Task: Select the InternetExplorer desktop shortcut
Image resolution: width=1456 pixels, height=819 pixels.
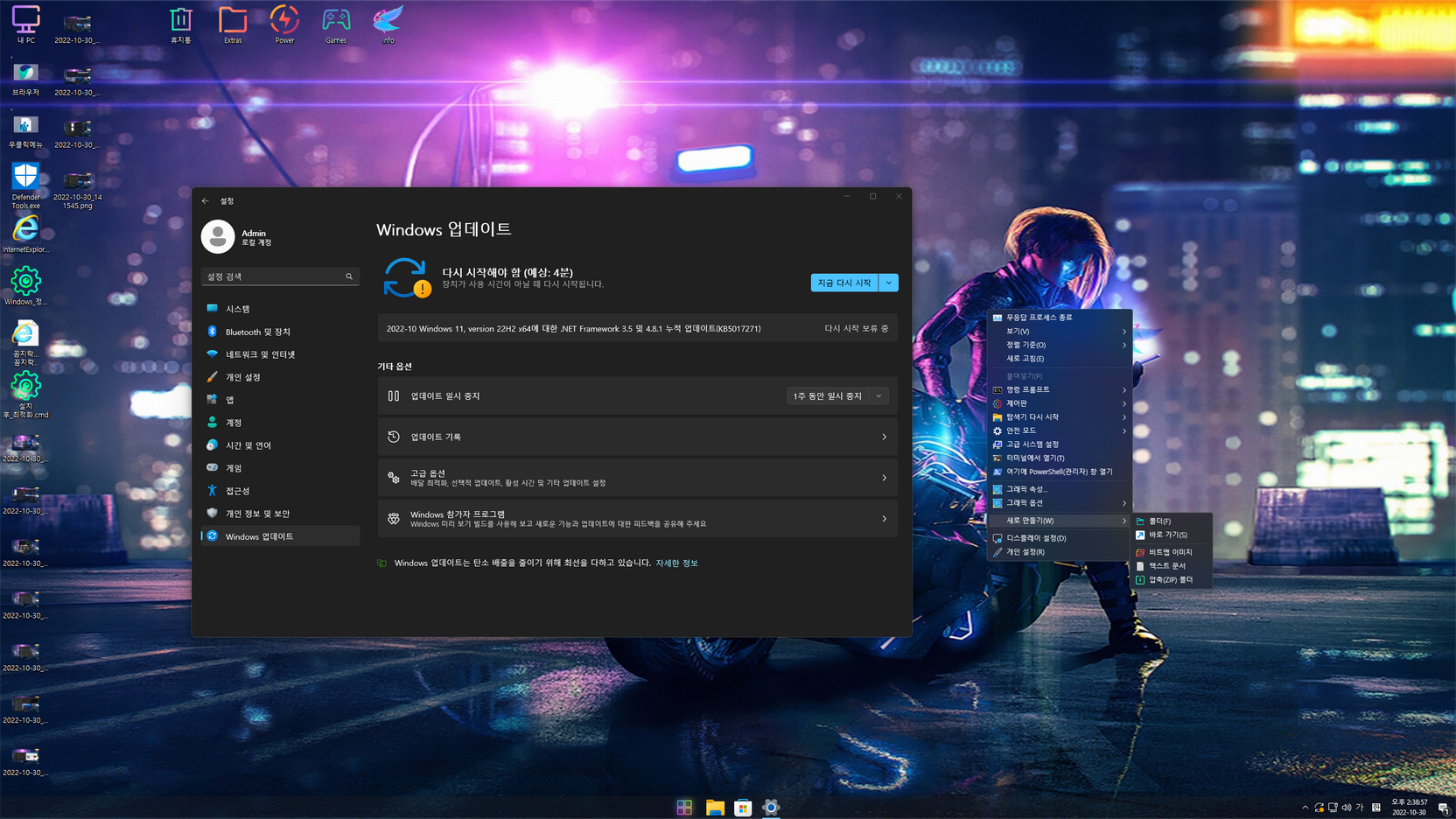Action: (x=25, y=234)
